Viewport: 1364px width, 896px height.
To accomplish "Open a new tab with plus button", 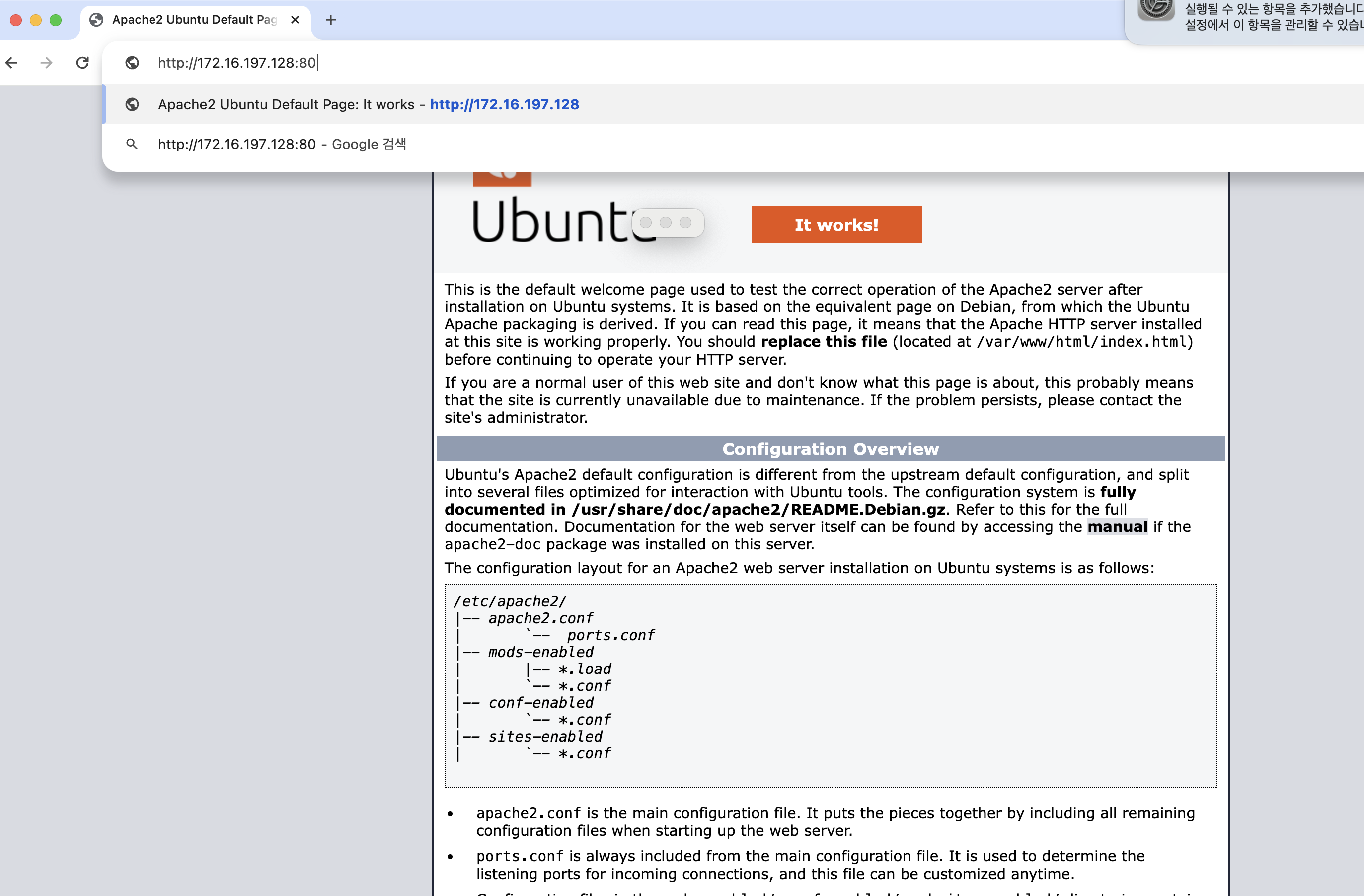I will (x=331, y=20).
